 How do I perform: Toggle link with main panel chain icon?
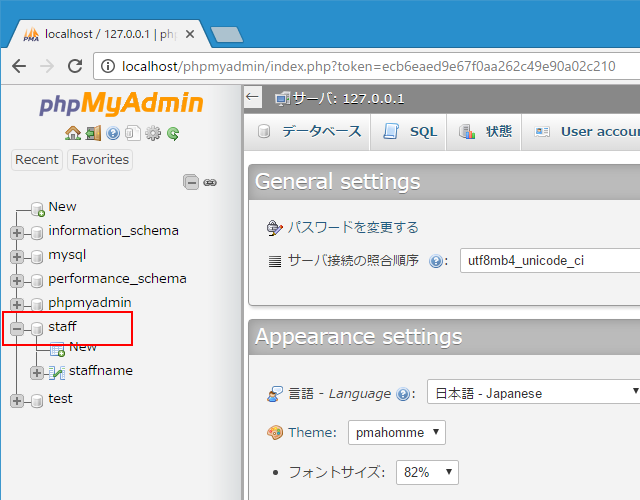click(210, 182)
